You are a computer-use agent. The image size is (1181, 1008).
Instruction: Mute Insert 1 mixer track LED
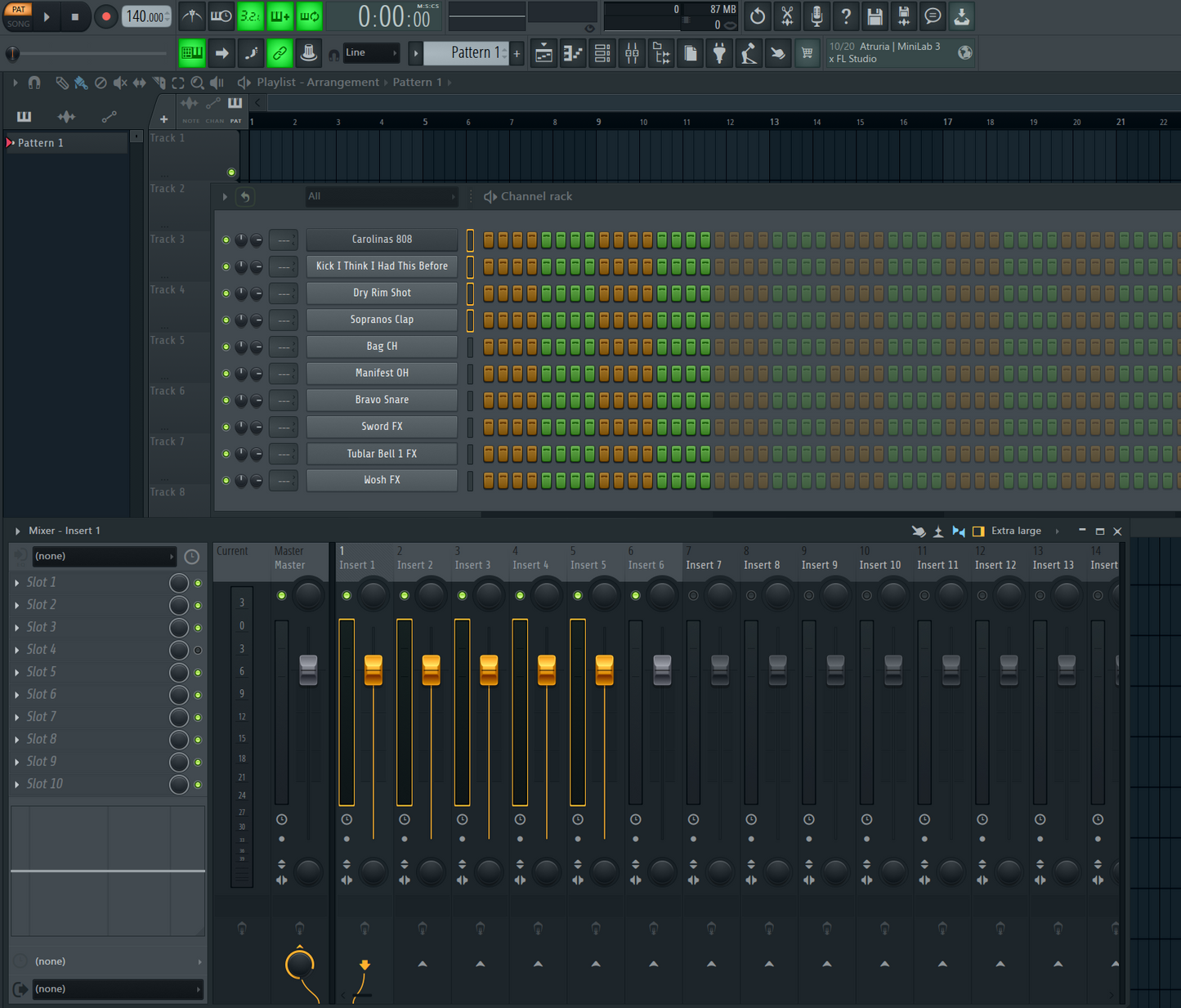pos(347,595)
